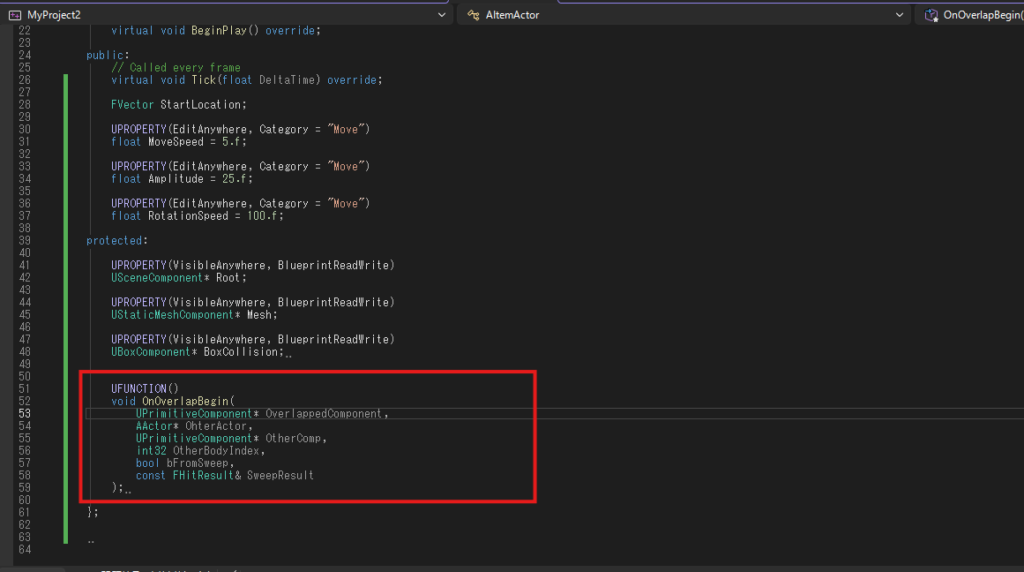This screenshot has width=1024, height=572.
Task: Place cursor on RotationSpeed variable
Action: pyautogui.click(x=190, y=216)
